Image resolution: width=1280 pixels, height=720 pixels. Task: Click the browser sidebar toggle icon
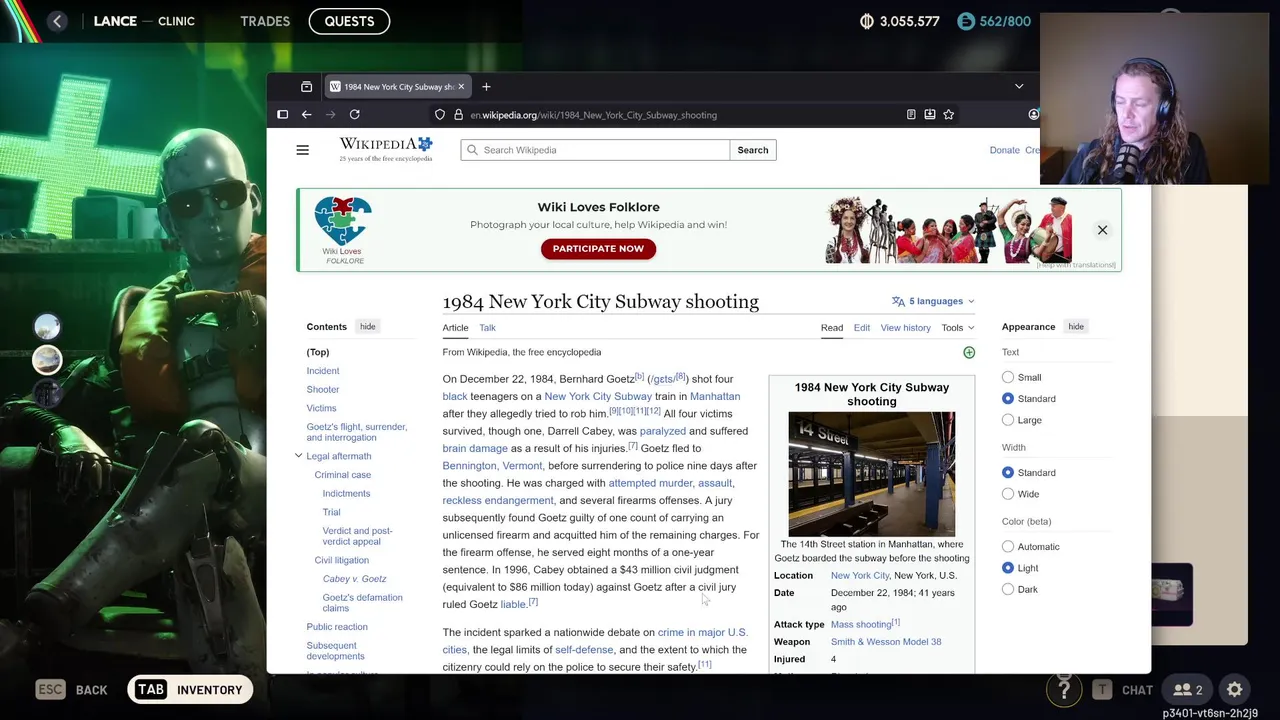click(x=282, y=115)
